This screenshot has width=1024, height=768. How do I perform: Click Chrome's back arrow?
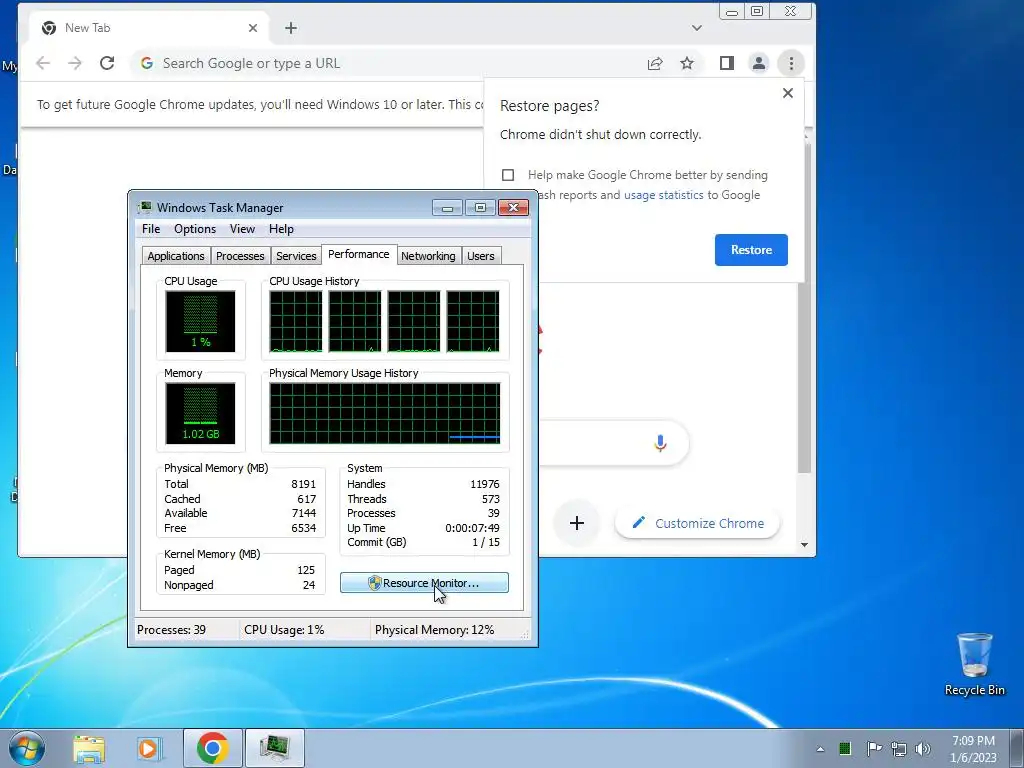43,63
